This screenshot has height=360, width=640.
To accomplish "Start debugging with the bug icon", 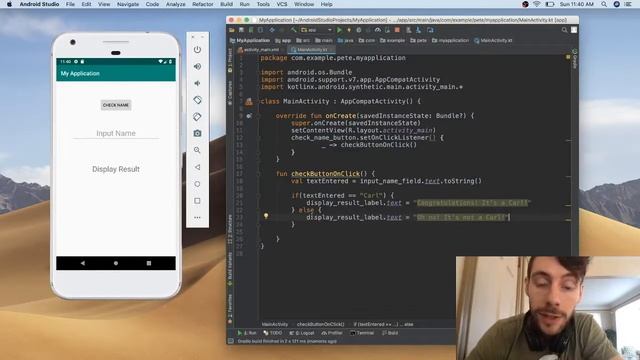I will click(358, 30).
